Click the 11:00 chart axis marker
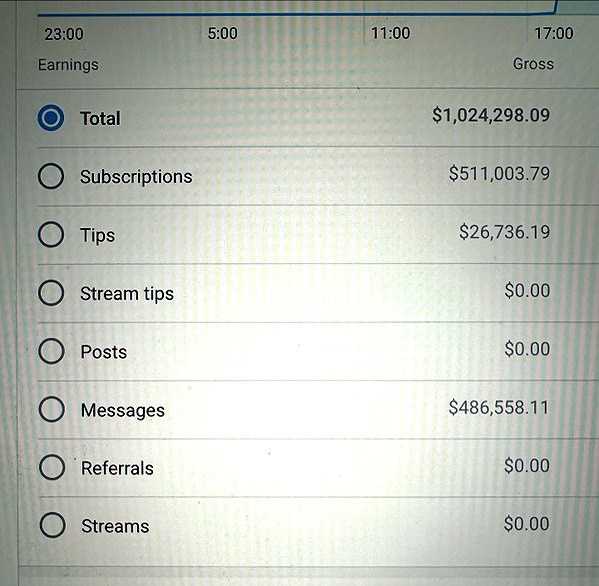The height and width of the screenshot is (586, 599). (390, 33)
